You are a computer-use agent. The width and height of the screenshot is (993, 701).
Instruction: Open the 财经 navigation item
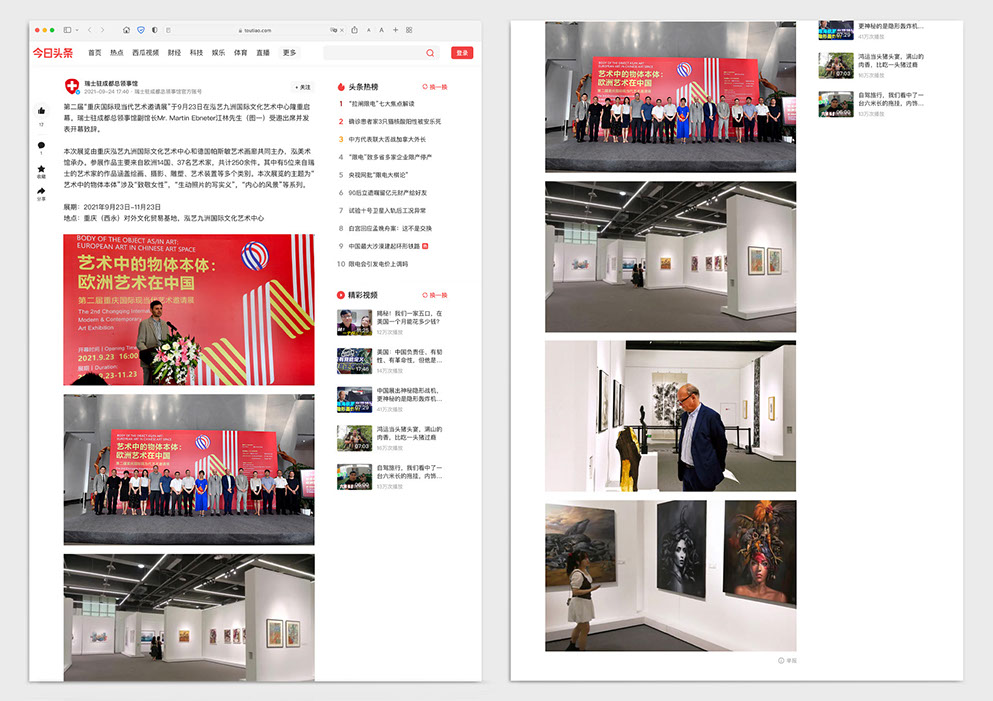[x=174, y=53]
